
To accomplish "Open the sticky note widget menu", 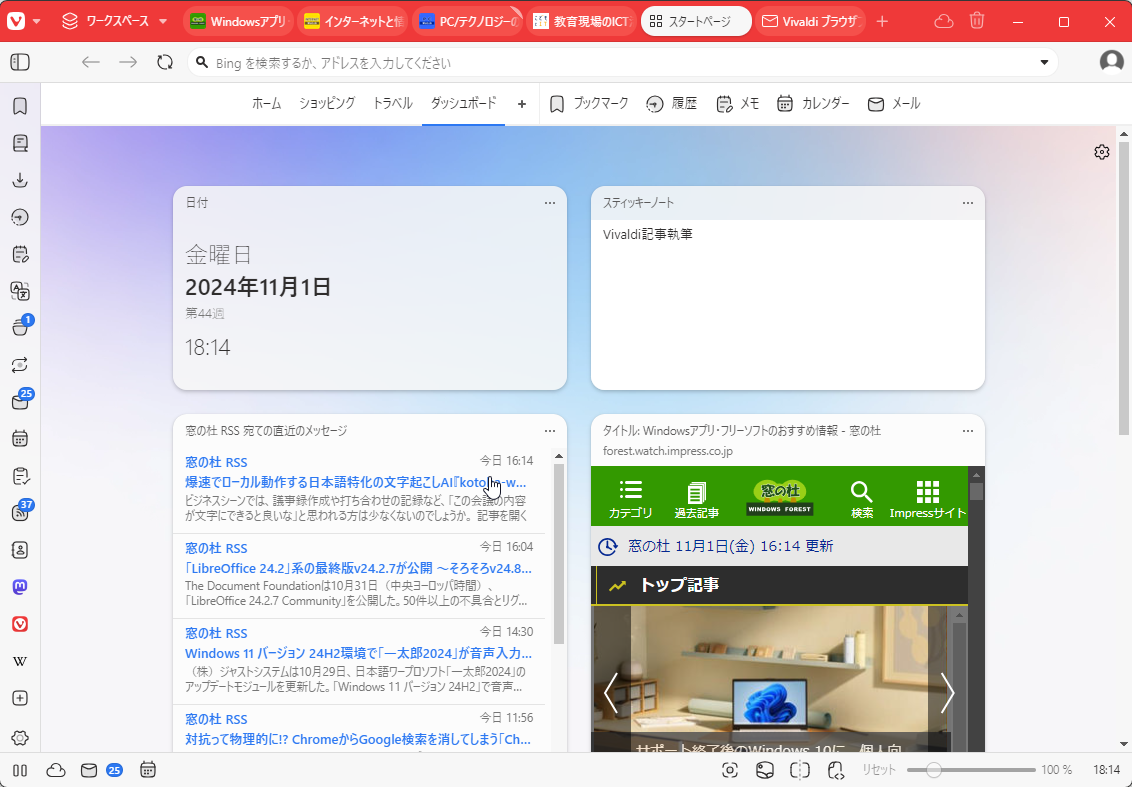I will point(966,203).
